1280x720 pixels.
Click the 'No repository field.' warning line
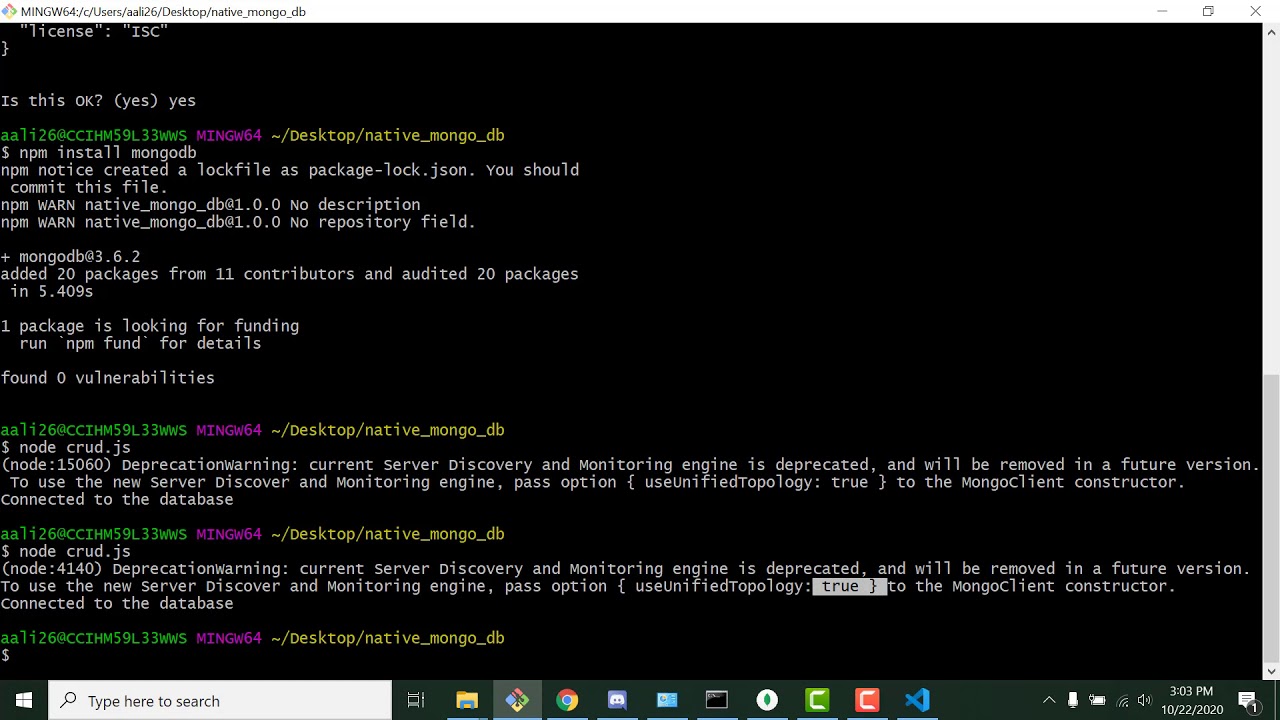coord(238,222)
